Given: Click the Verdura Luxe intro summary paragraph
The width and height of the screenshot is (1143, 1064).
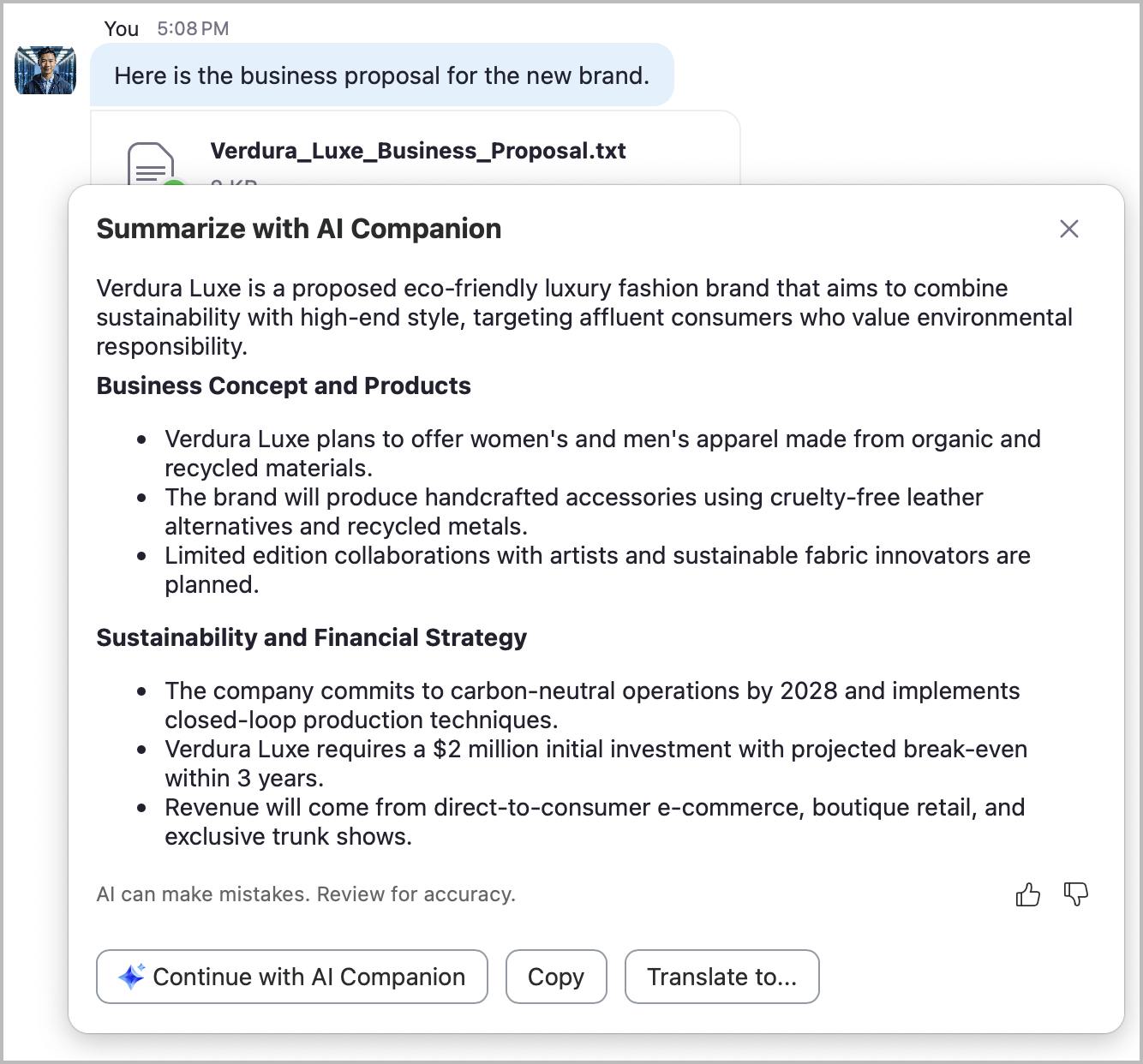Looking at the screenshot, I should coord(583,317).
